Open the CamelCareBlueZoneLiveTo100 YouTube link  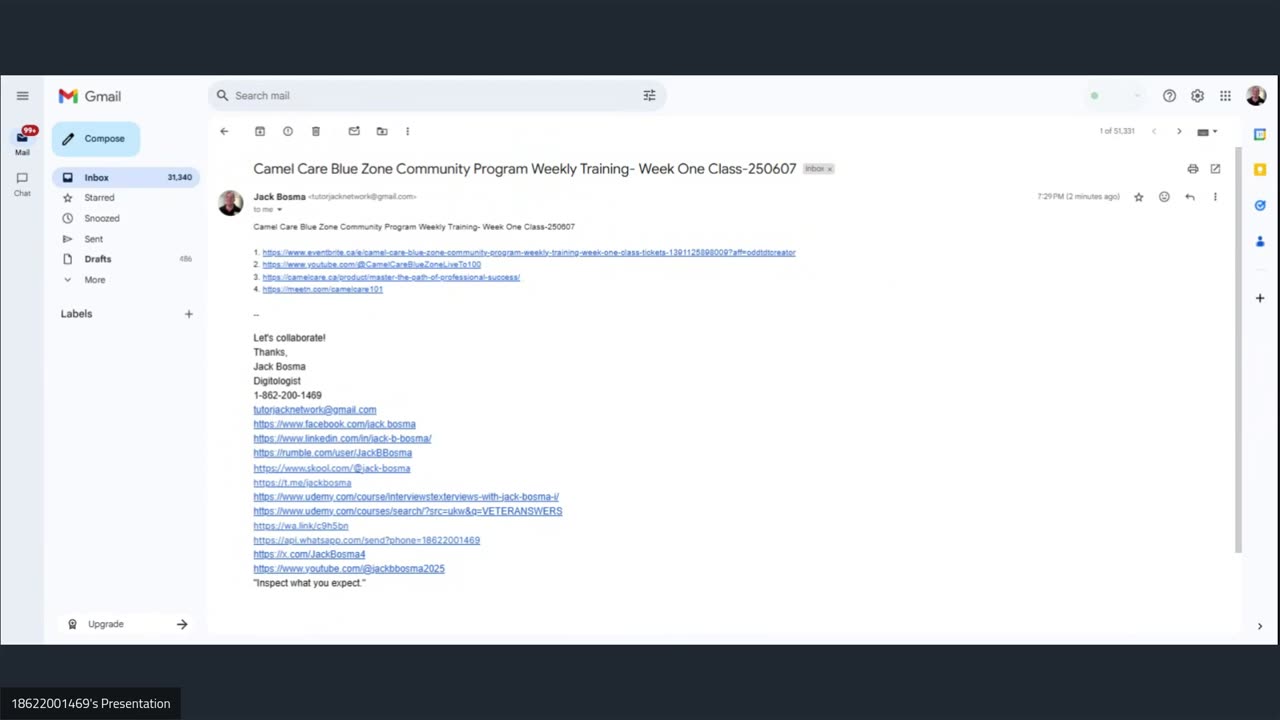pyautogui.click(x=372, y=265)
